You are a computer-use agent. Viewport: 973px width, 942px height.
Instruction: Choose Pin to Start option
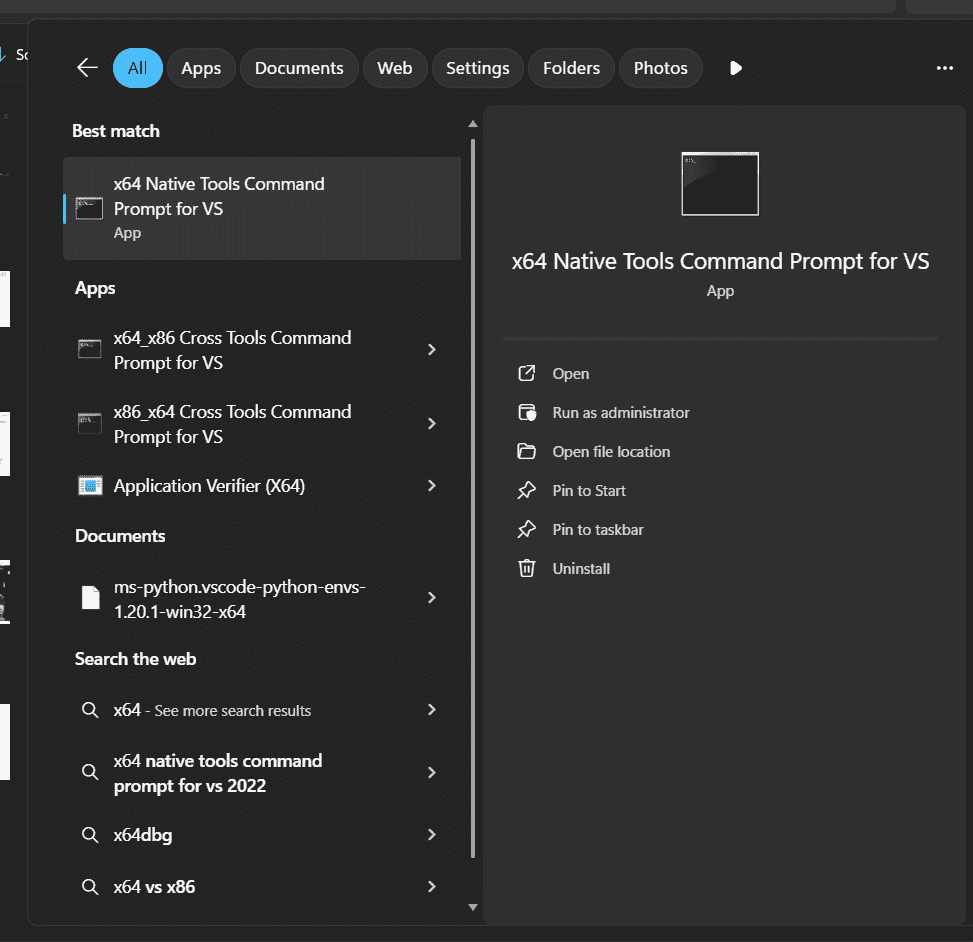(x=589, y=491)
